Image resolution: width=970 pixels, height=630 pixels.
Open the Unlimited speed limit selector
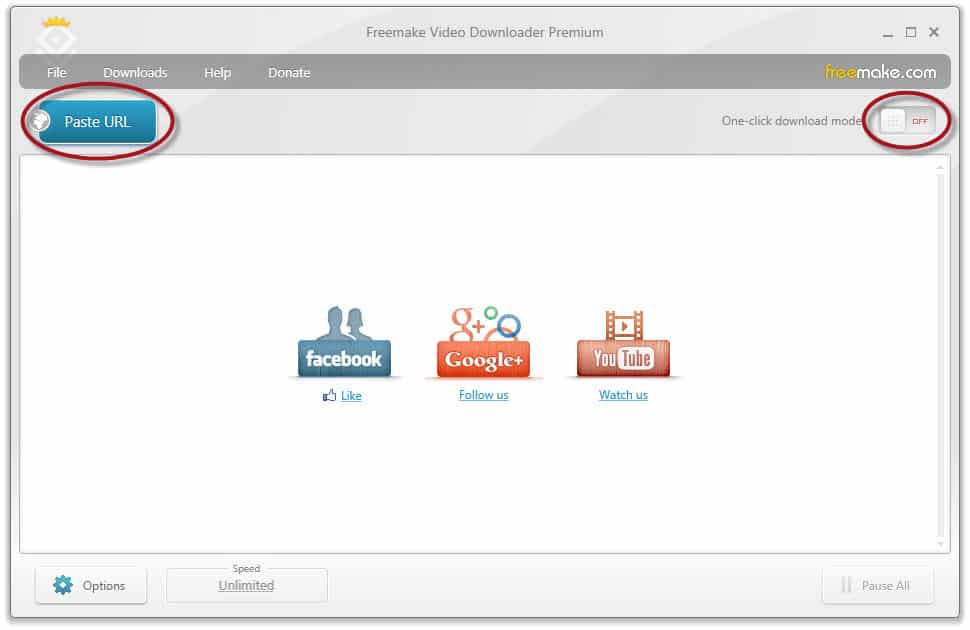246,585
